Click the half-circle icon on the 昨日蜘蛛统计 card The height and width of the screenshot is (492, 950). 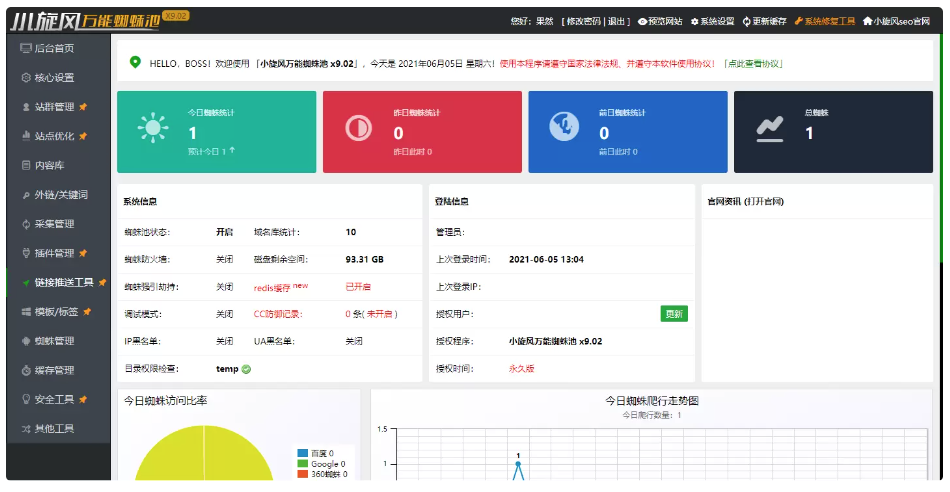click(x=359, y=128)
